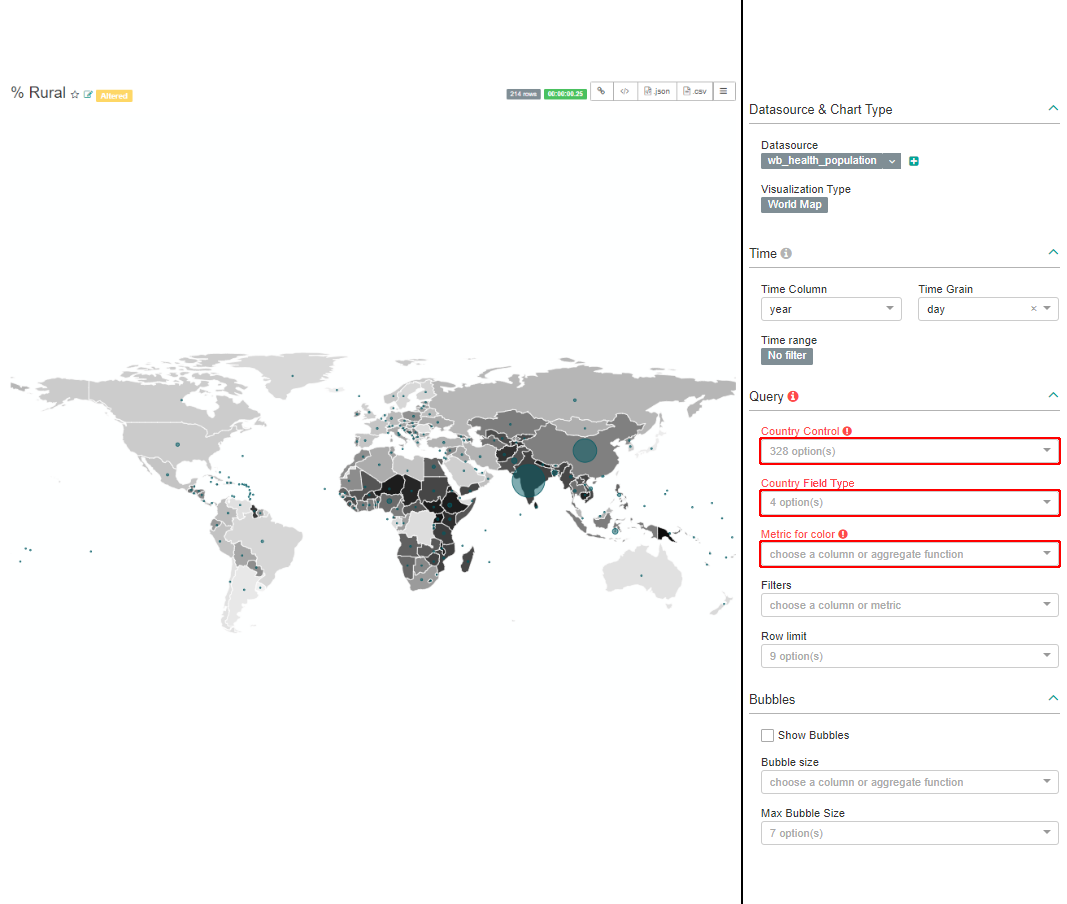The height and width of the screenshot is (904, 1067).
Task: Collapse the Bubbles section
Action: (1052, 698)
